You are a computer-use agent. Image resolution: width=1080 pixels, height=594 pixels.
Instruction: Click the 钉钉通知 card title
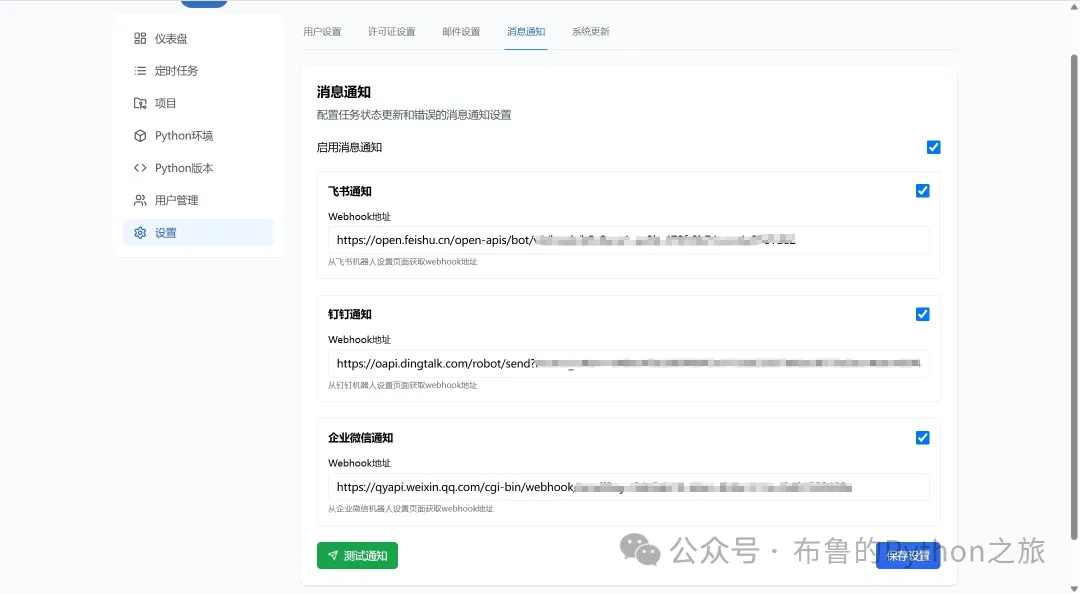[350, 314]
